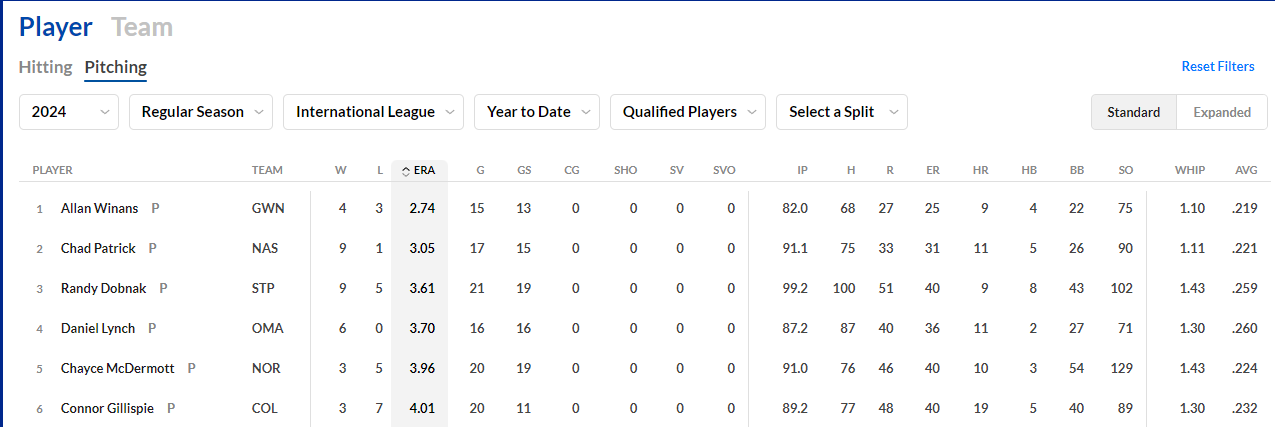Click Randy Dobnak's name
The image size is (1275, 427).
point(103,288)
